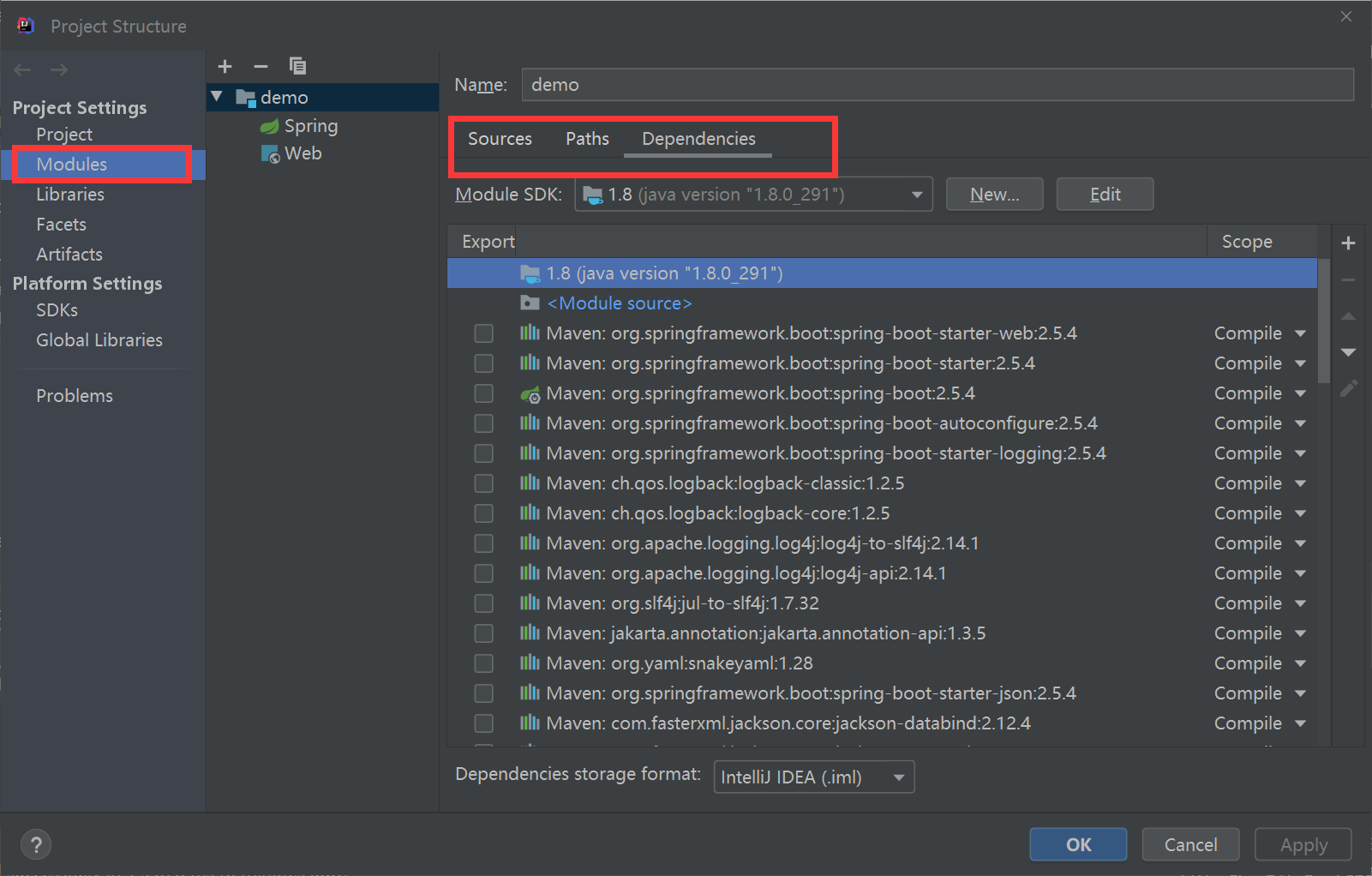Click the Module source folder icon
The width and height of the screenshot is (1372, 876).
tap(530, 303)
